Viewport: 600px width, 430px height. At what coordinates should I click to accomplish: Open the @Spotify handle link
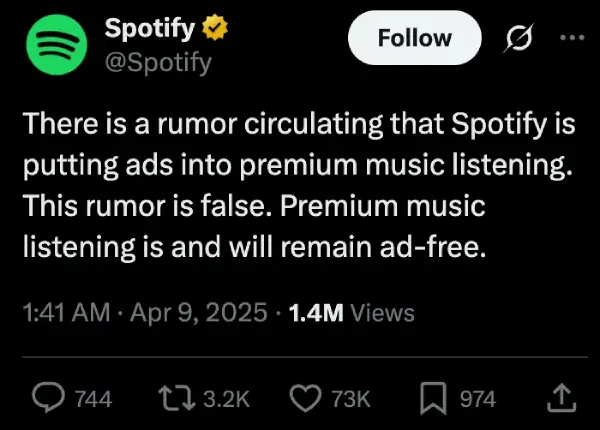coord(158,65)
